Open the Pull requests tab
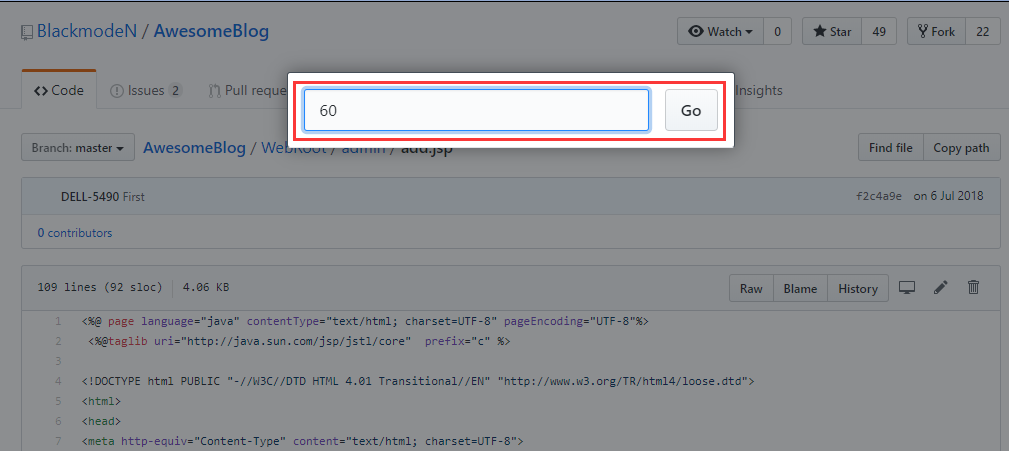Image resolution: width=1009 pixels, height=451 pixels. 247,91
